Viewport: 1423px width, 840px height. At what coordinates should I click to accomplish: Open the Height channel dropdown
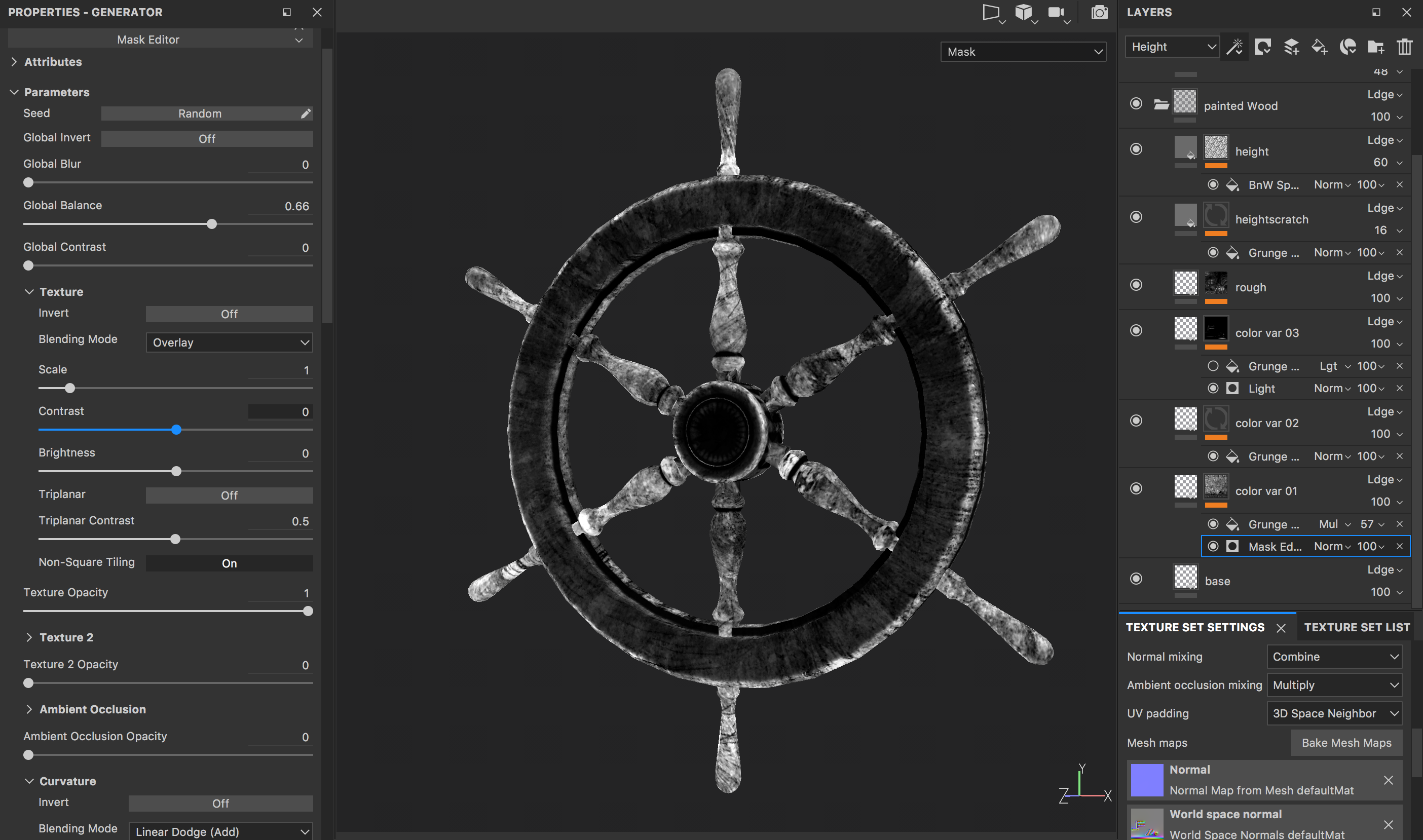(1172, 47)
